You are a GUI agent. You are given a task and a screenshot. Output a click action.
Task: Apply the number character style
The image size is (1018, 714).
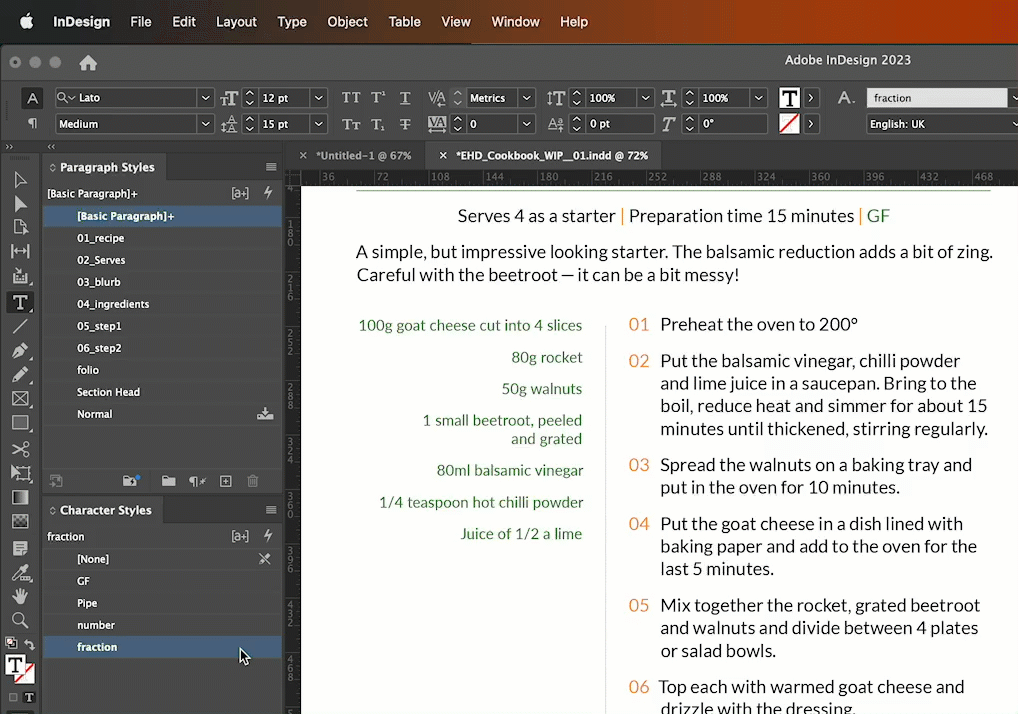(x=96, y=625)
